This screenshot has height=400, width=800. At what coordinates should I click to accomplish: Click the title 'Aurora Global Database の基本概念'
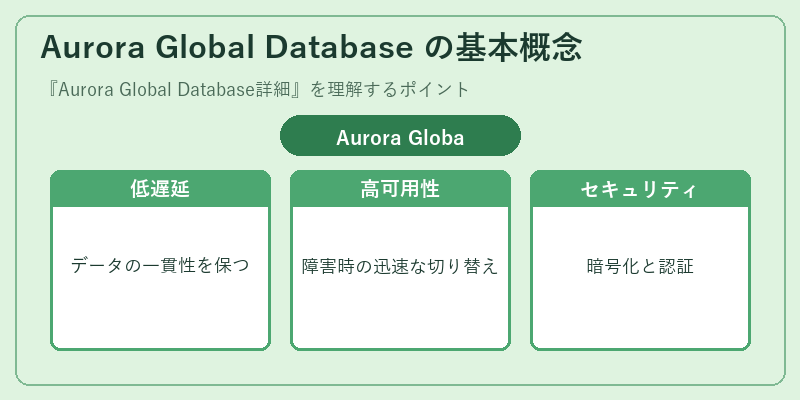[311, 48]
